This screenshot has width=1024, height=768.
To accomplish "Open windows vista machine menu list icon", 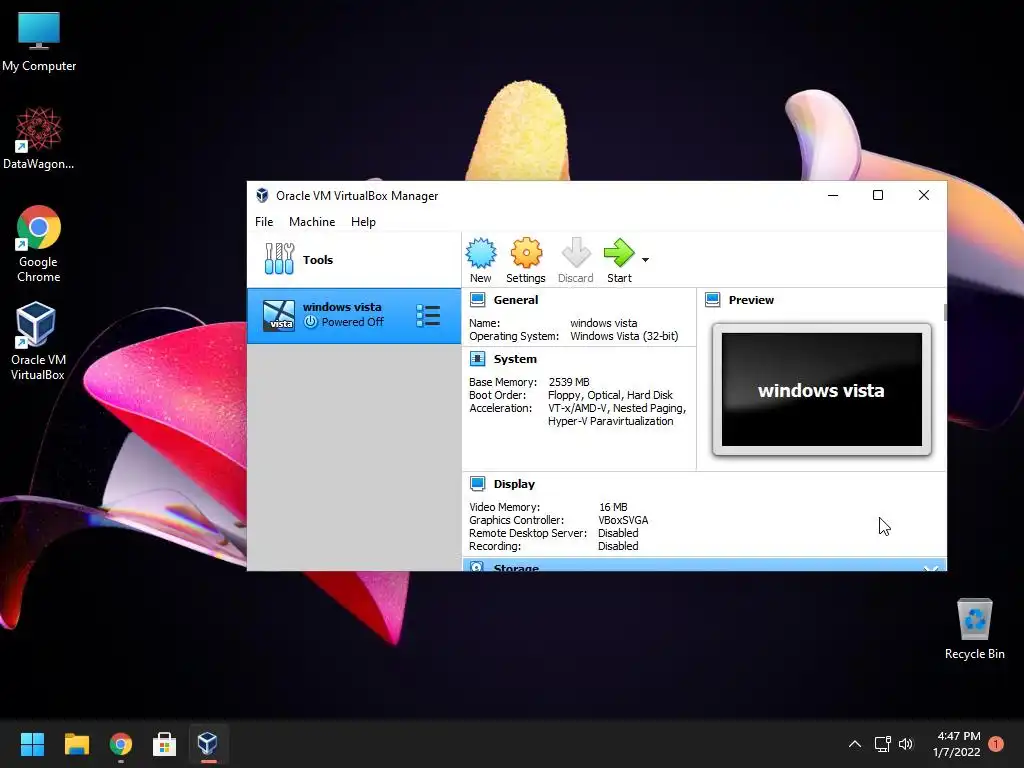I will 428,315.
